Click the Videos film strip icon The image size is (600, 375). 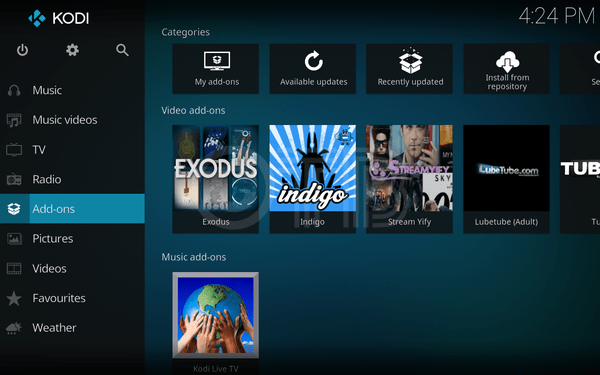[x=14, y=268]
